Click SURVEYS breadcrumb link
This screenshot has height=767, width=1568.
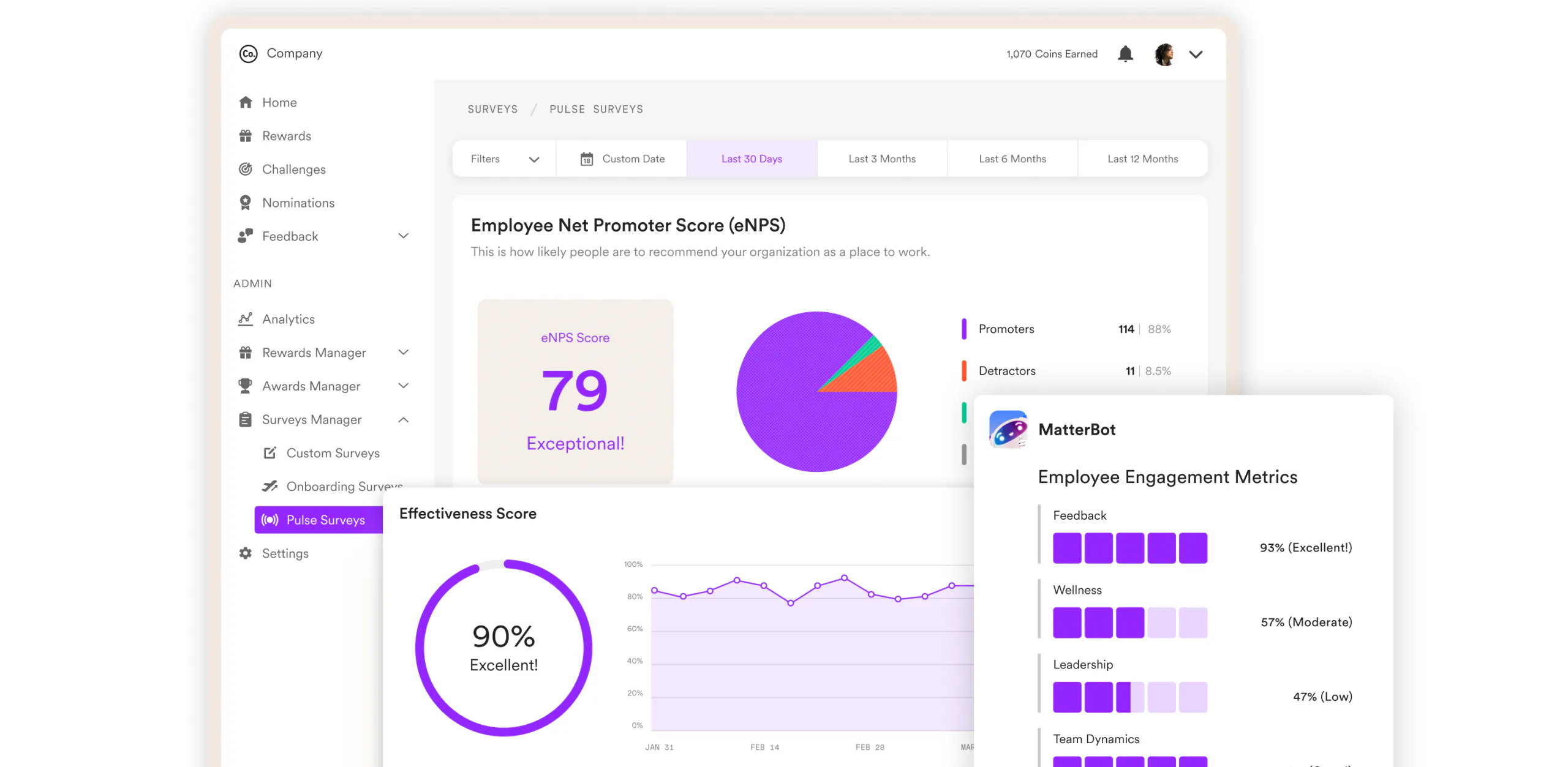pos(492,109)
